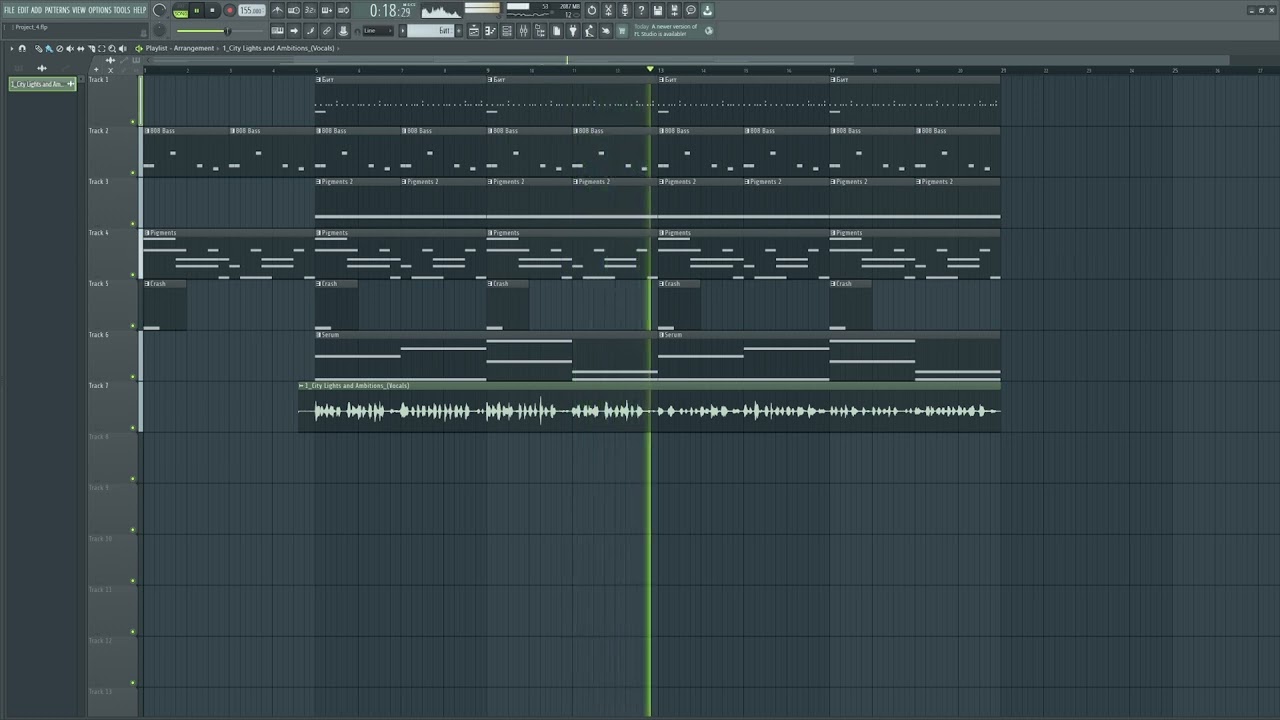
Task: Mute Track 2 with its green LED
Action: tap(133, 172)
